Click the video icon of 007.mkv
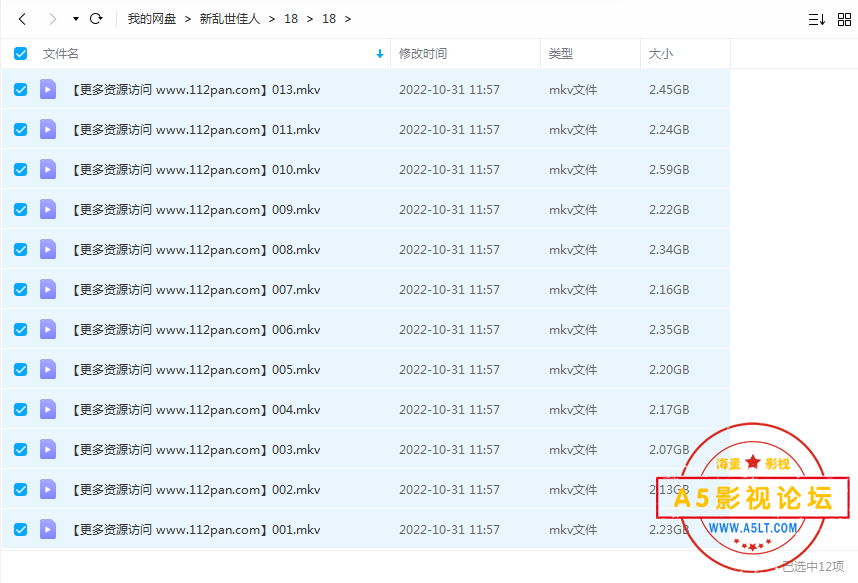858x583 pixels. [x=48, y=290]
